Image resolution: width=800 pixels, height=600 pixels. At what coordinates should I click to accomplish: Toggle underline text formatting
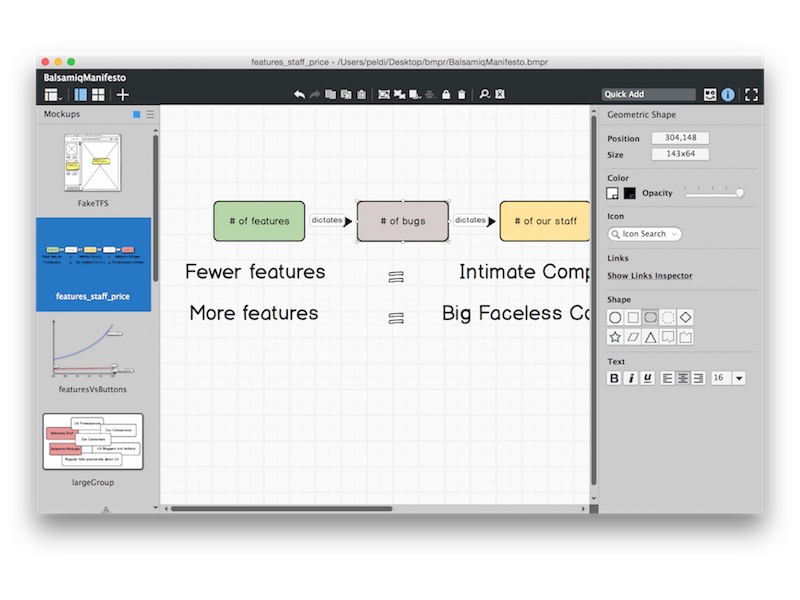coord(647,378)
